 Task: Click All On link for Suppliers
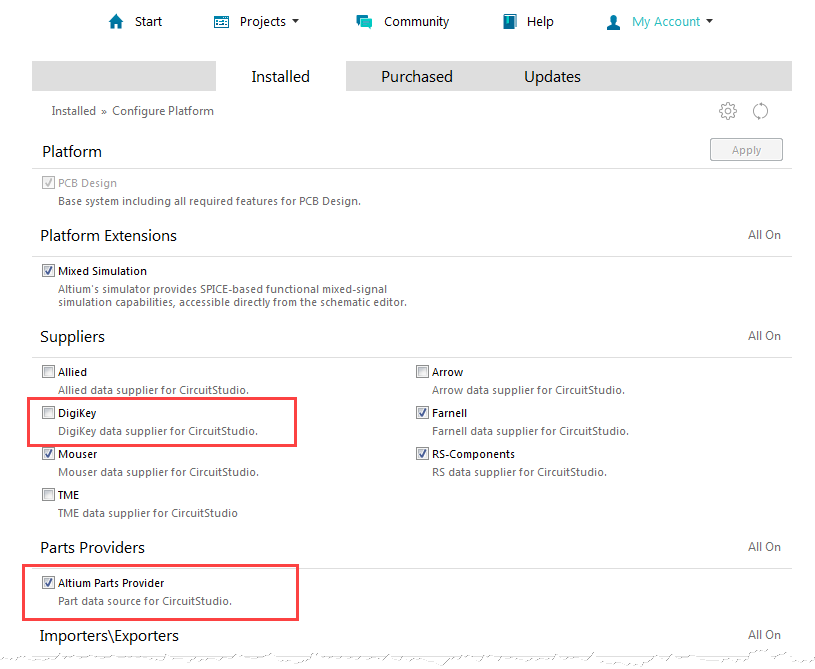point(764,336)
